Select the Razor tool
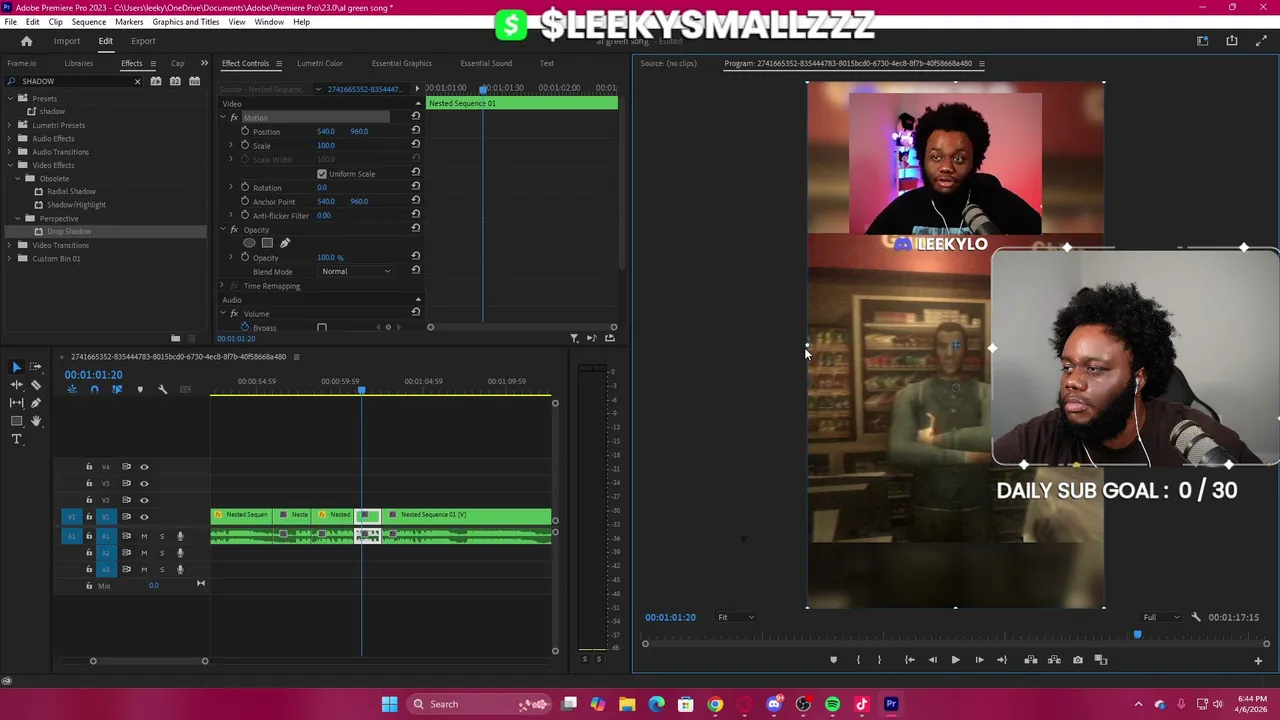1280x720 pixels. (x=36, y=385)
